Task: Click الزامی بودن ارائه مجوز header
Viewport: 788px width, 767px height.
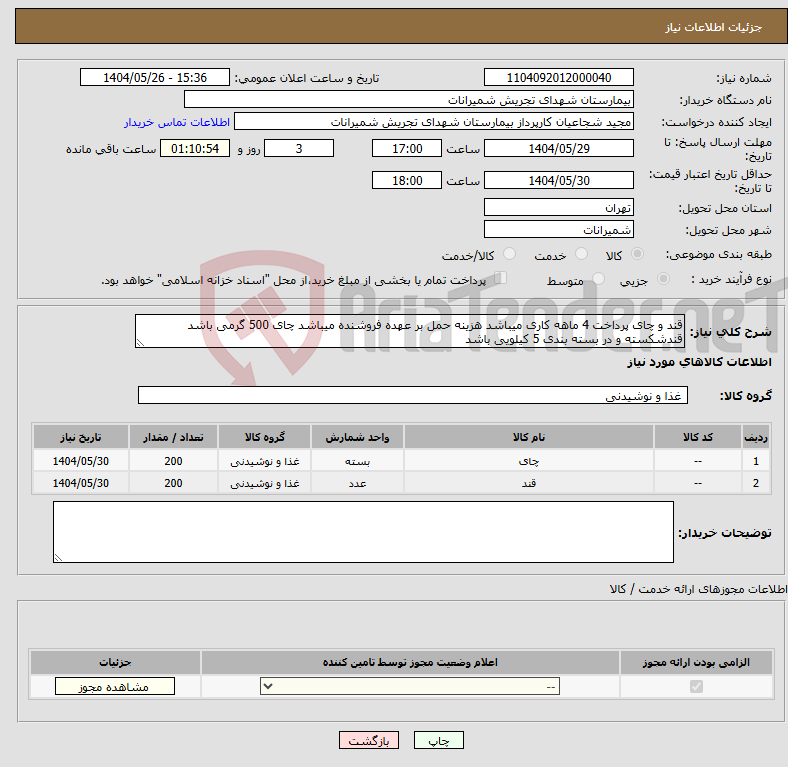Action: tap(696, 662)
